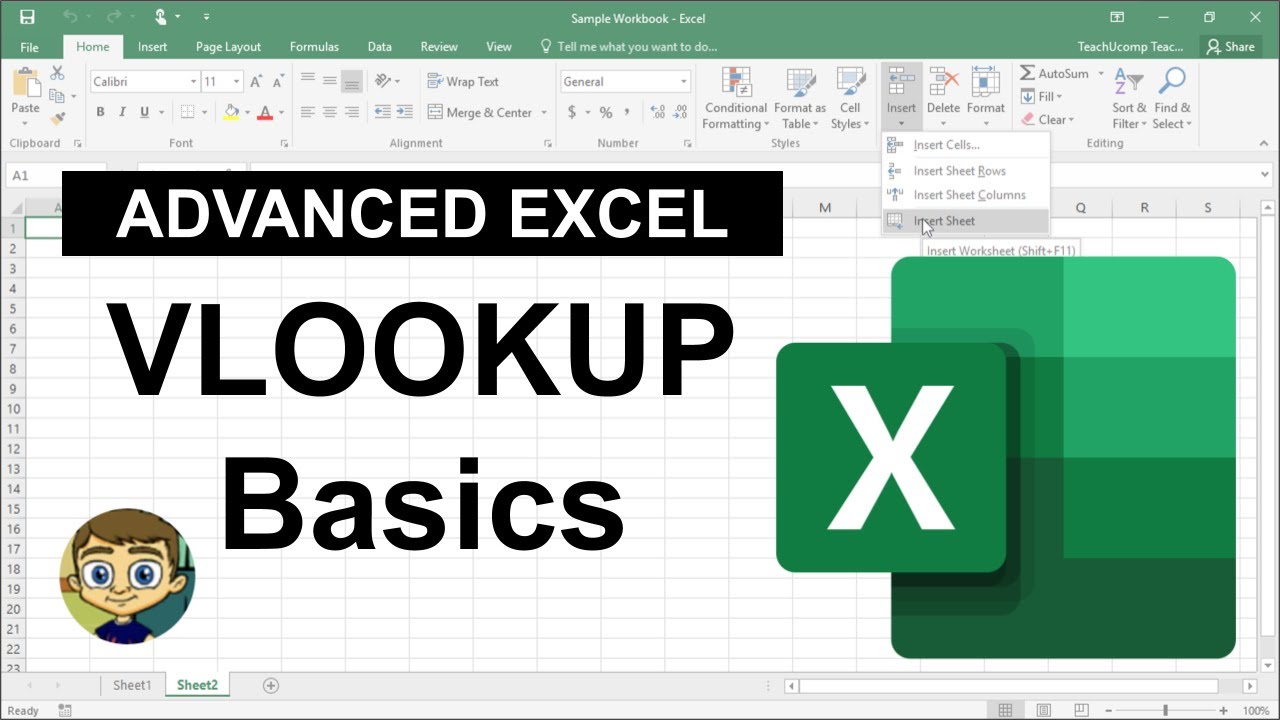Switch to the Sheet1 worksheet tab
Viewport: 1280px width, 720px height.
132,685
